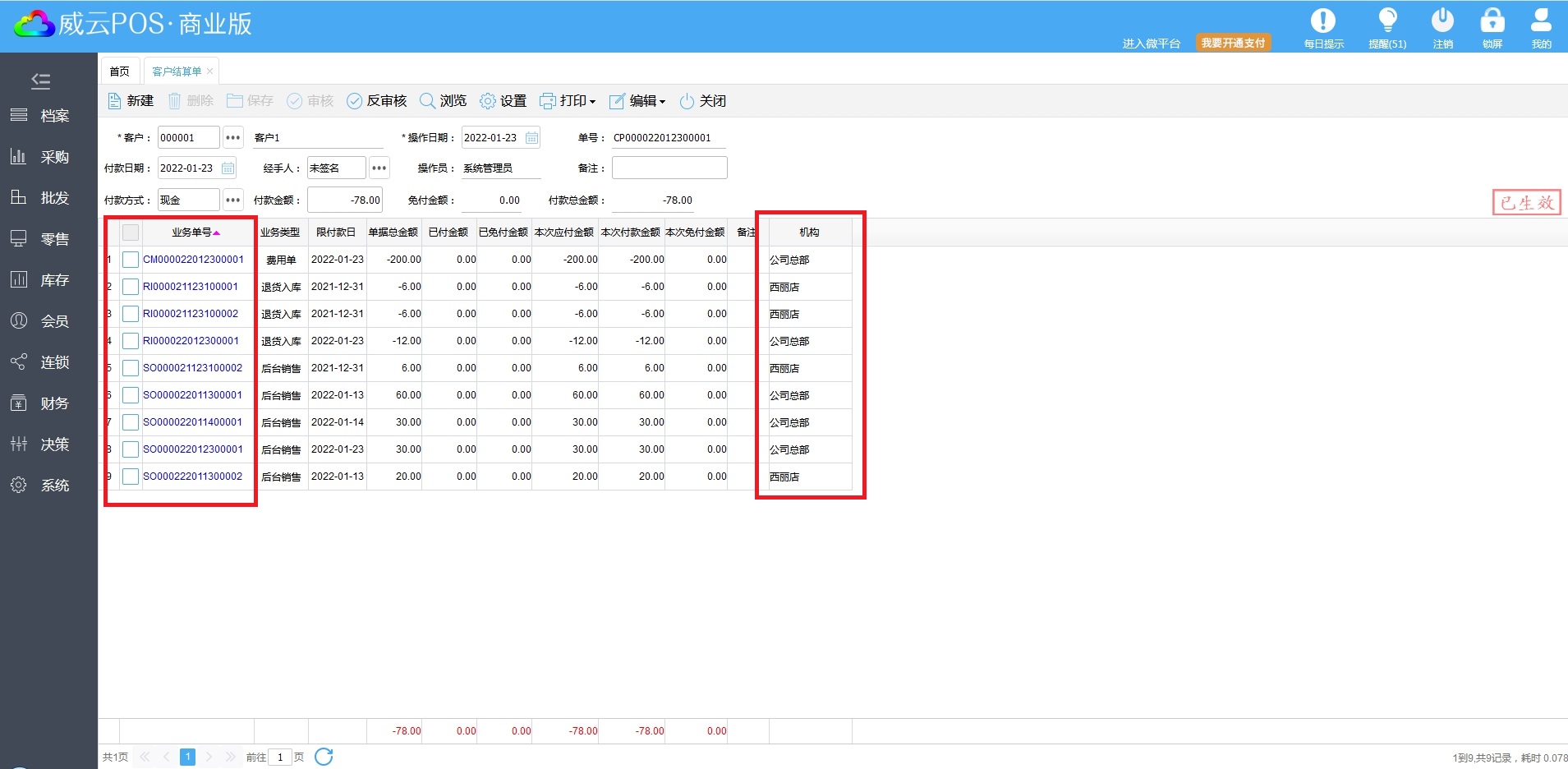Switch to the 首页 tab
Screen dimensions: 1568x769
[x=120, y=71]
